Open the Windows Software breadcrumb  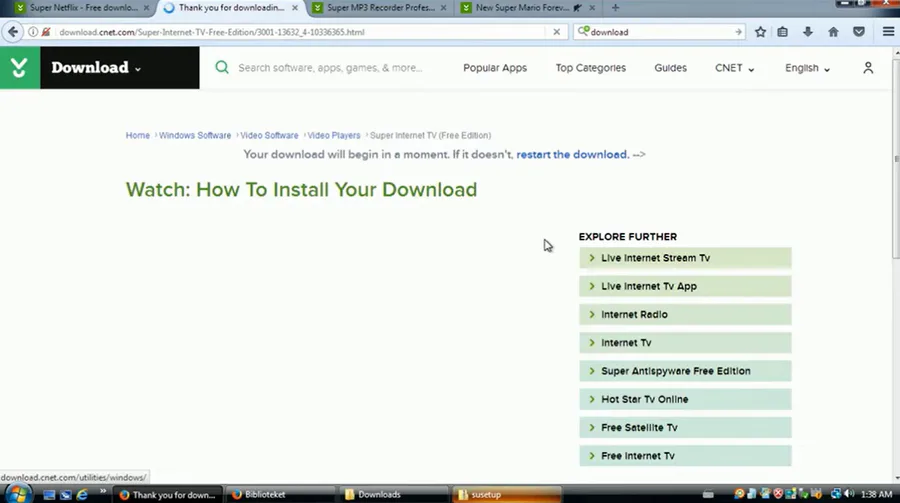pyautogui.click(x=195, y=136)
